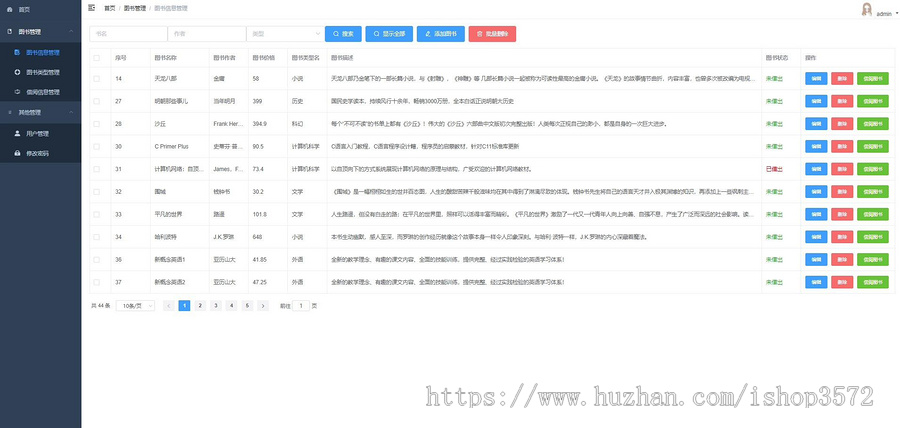Click 删除 for the 新概念英语2 row
The height and width of the screenshot is (428, 900).
pyautogui.click(x=842, y=282)
